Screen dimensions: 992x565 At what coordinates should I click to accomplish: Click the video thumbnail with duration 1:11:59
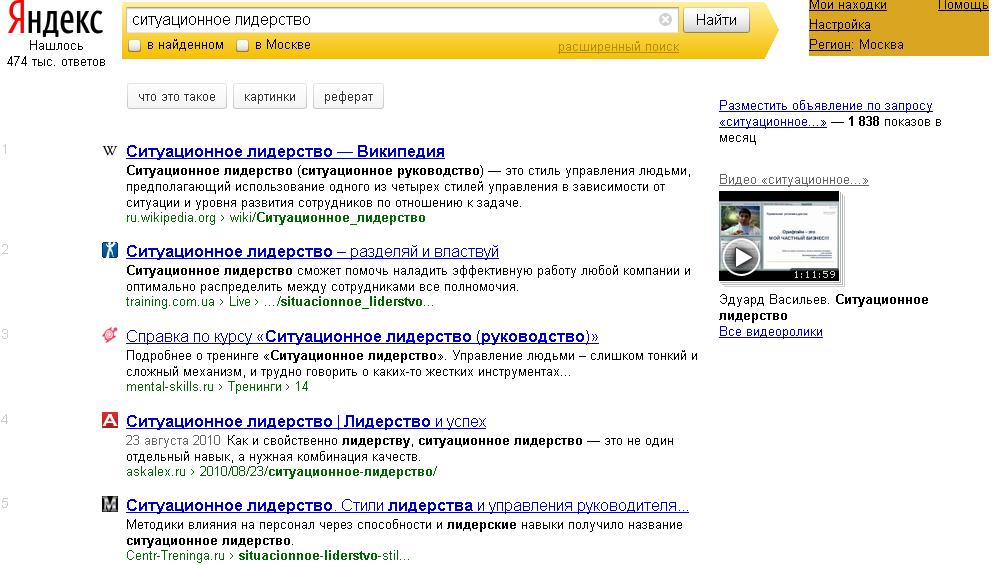click(779, 236)
